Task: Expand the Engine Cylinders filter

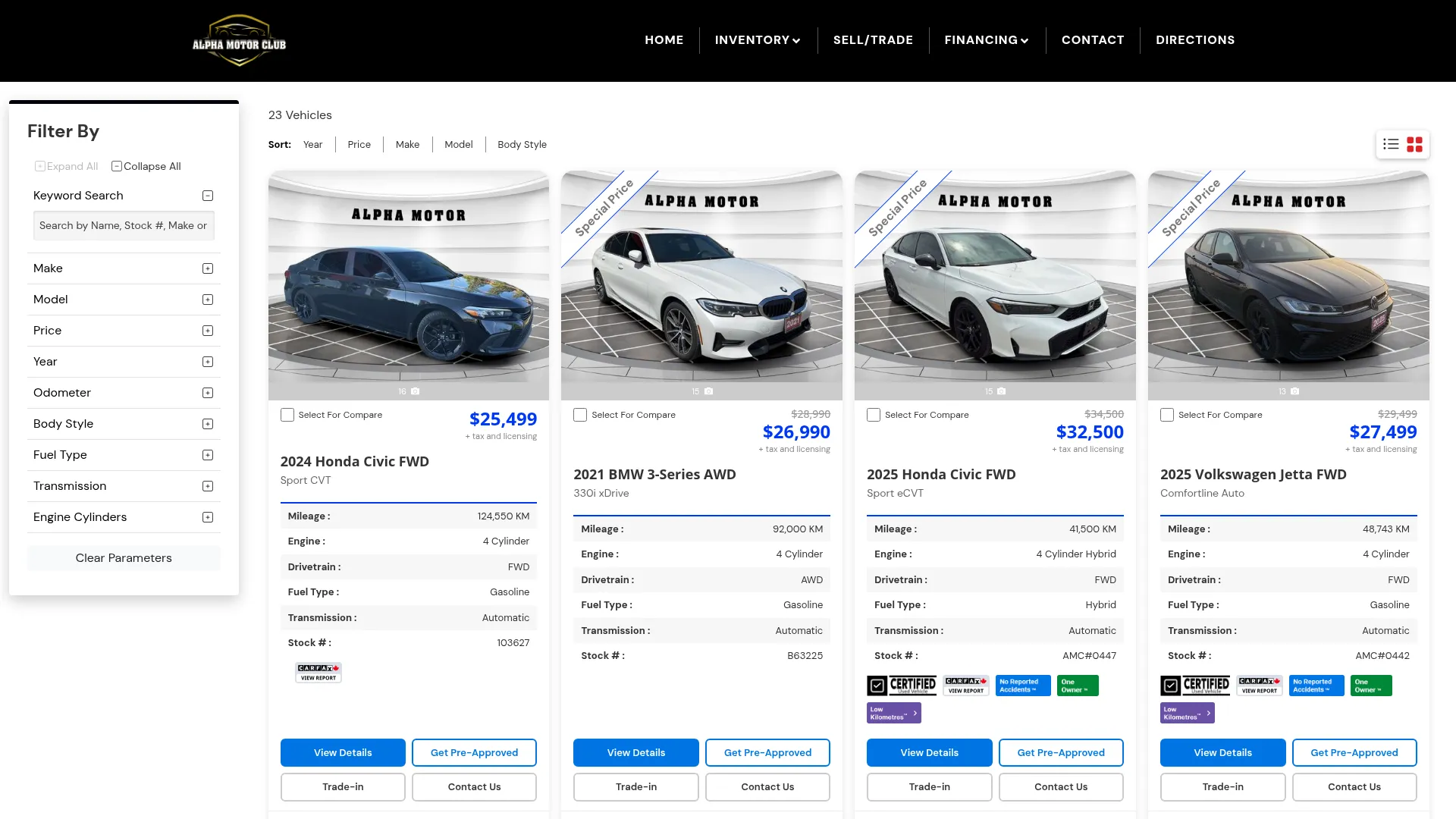Action: [x=208, y=517]
